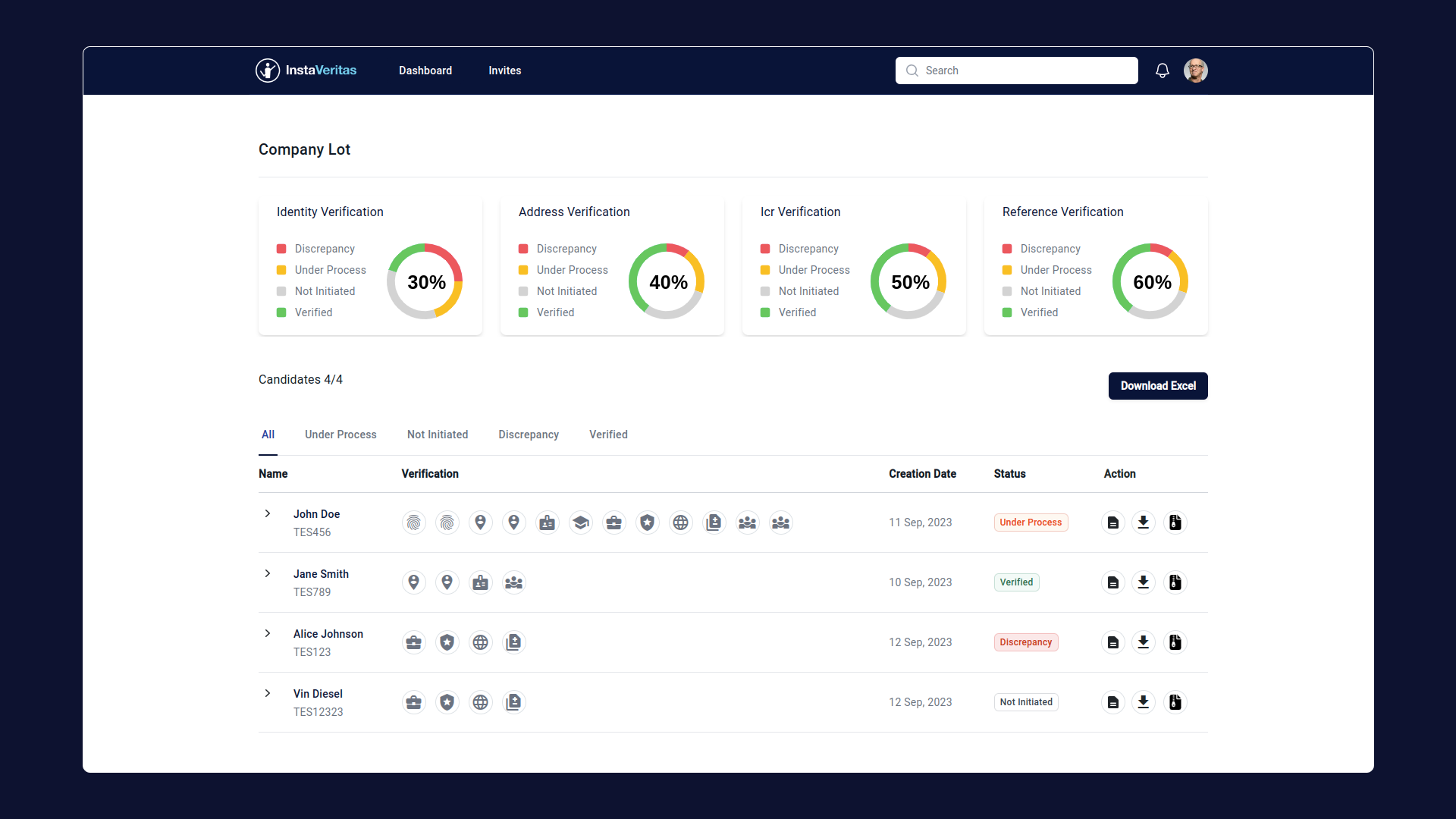The height and width of the screenshot is (819, 1456).
Task: Open John Doe's globe verification icon
Action: point(681,522)
